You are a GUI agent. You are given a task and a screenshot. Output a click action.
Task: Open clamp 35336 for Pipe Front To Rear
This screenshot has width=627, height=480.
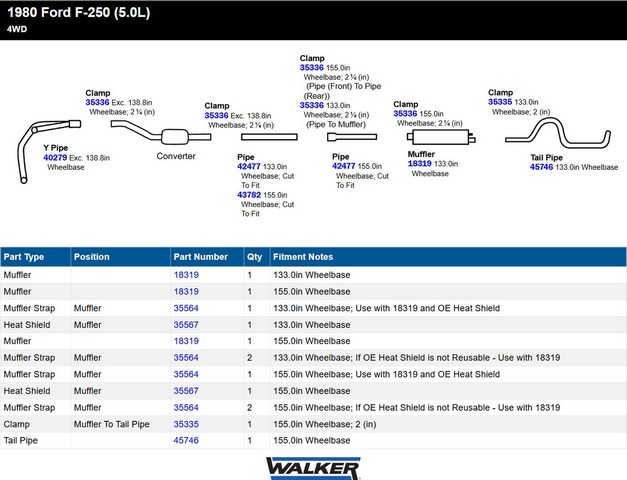tap(312, 68)
